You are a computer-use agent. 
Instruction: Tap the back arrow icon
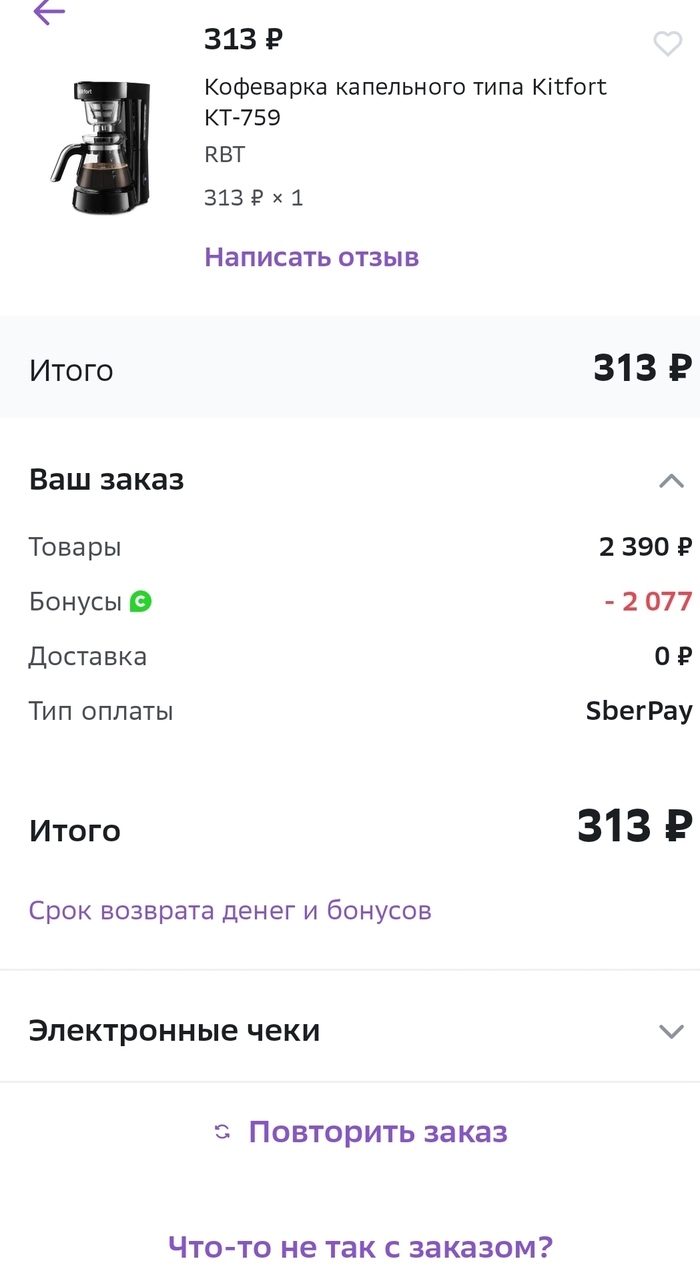pyautogui.click(x=48, y=12)
